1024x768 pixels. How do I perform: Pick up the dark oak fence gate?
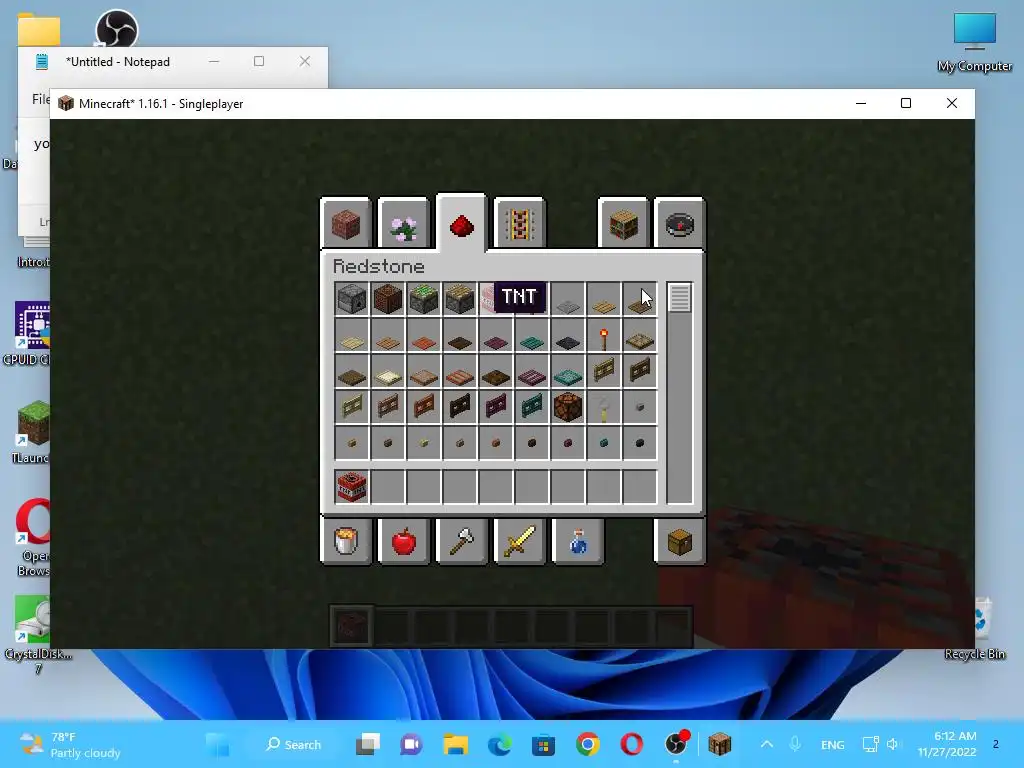click(x=460, y=408)
